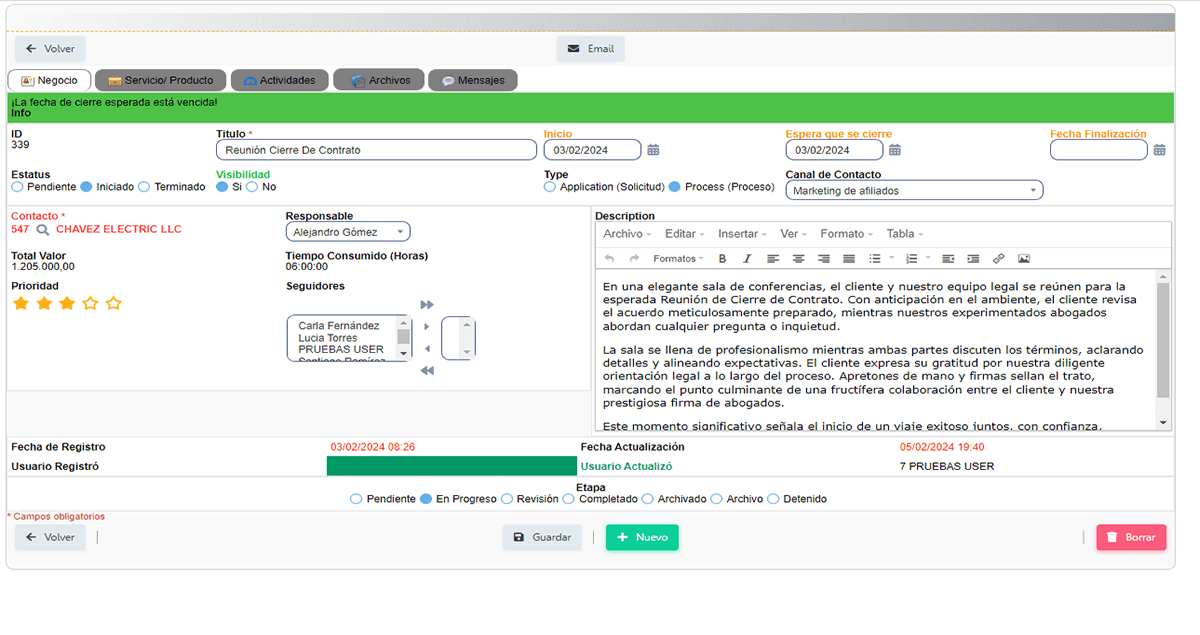Center-align description text

(798, 259)
